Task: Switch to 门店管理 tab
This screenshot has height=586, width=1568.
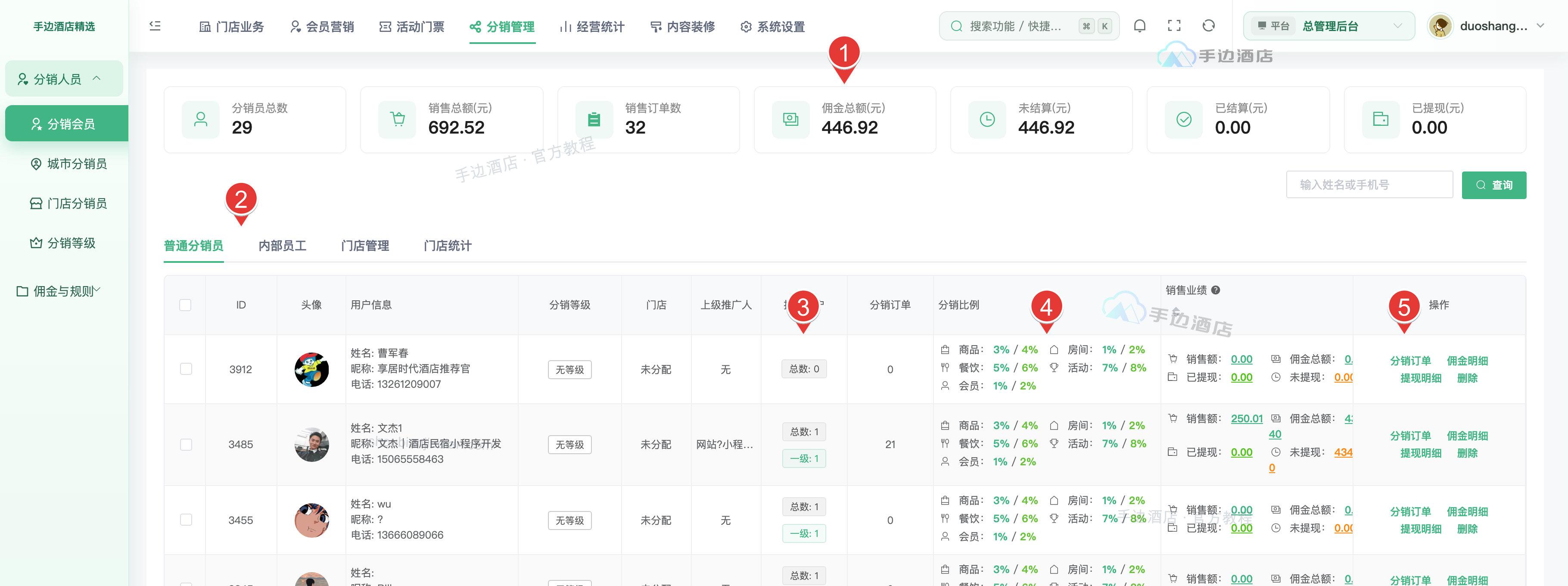Action: (365, 246)
